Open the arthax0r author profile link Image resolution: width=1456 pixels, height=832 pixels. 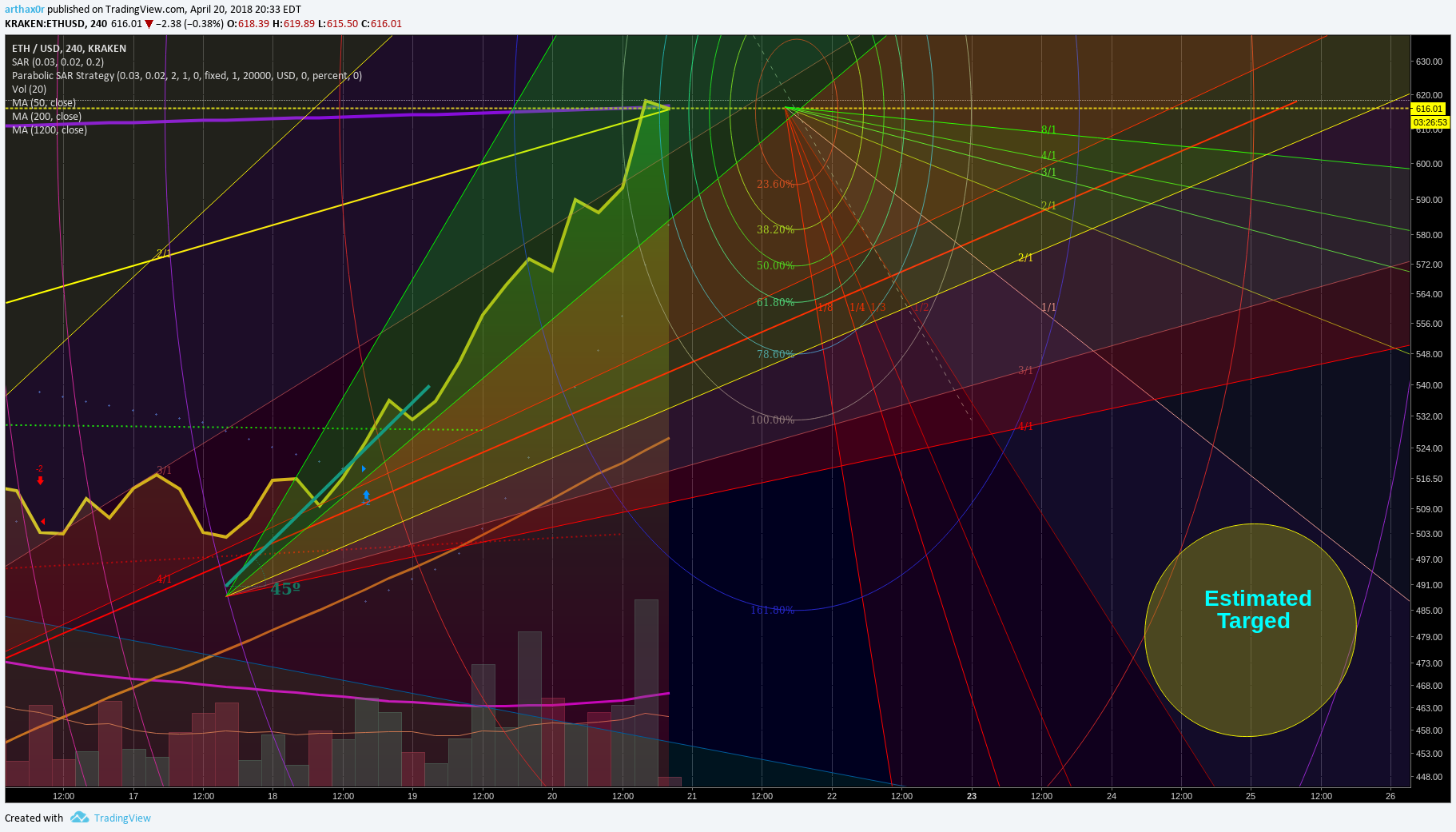tap(25, 10)
